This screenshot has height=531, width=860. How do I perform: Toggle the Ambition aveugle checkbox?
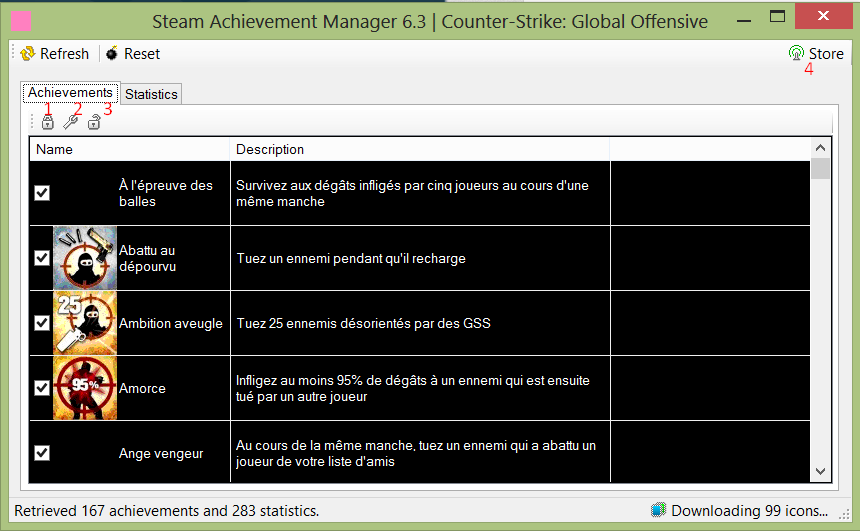pyautogui.click(x=42, y=323)
